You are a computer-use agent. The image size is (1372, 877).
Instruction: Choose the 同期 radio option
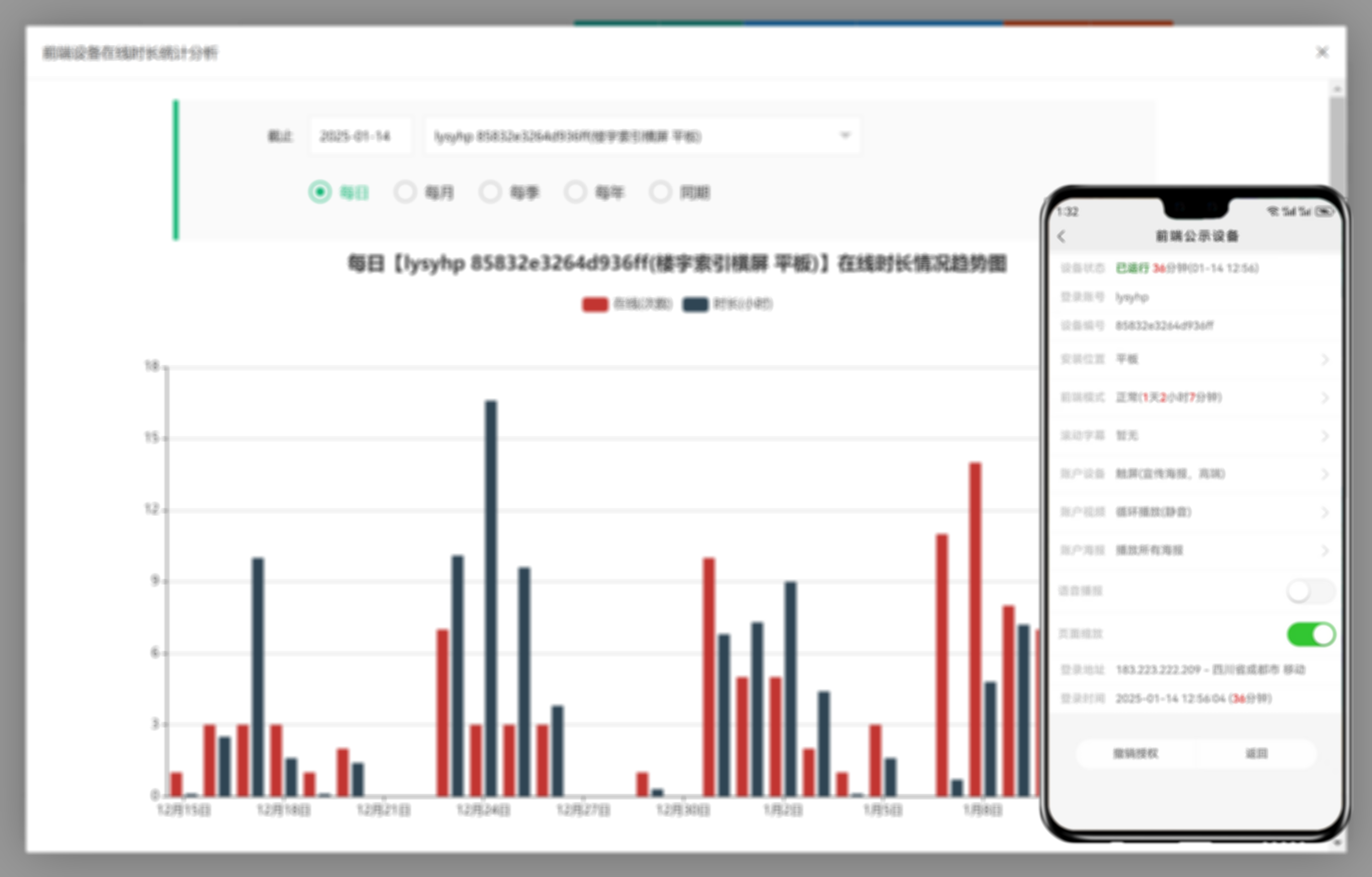pos(660,193)
